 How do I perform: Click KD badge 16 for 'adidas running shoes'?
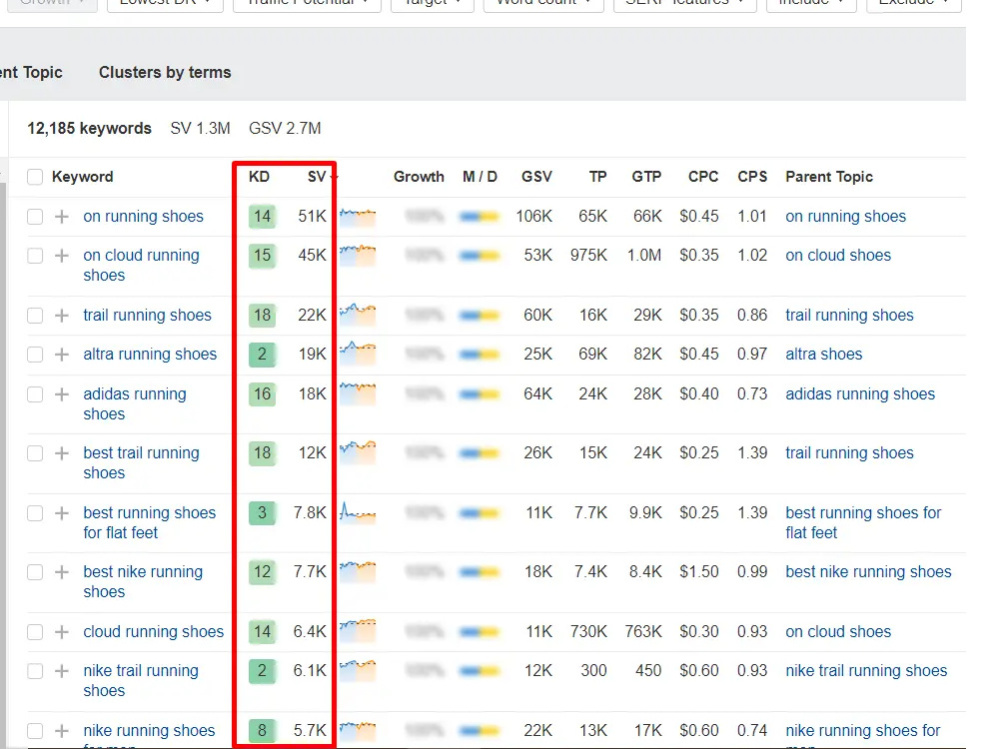pos(262,394)
